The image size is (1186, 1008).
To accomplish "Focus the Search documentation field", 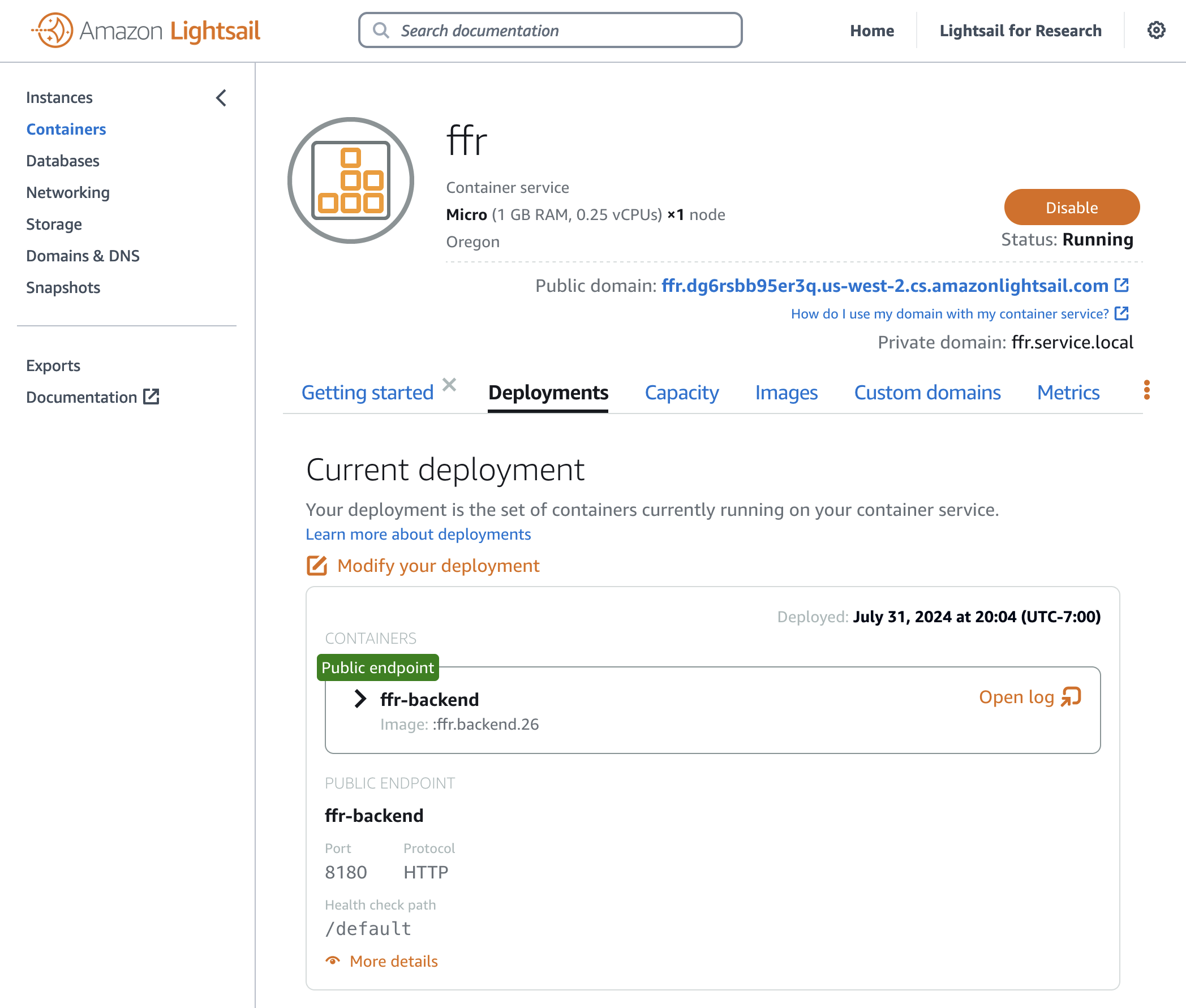I will (550, 31).
